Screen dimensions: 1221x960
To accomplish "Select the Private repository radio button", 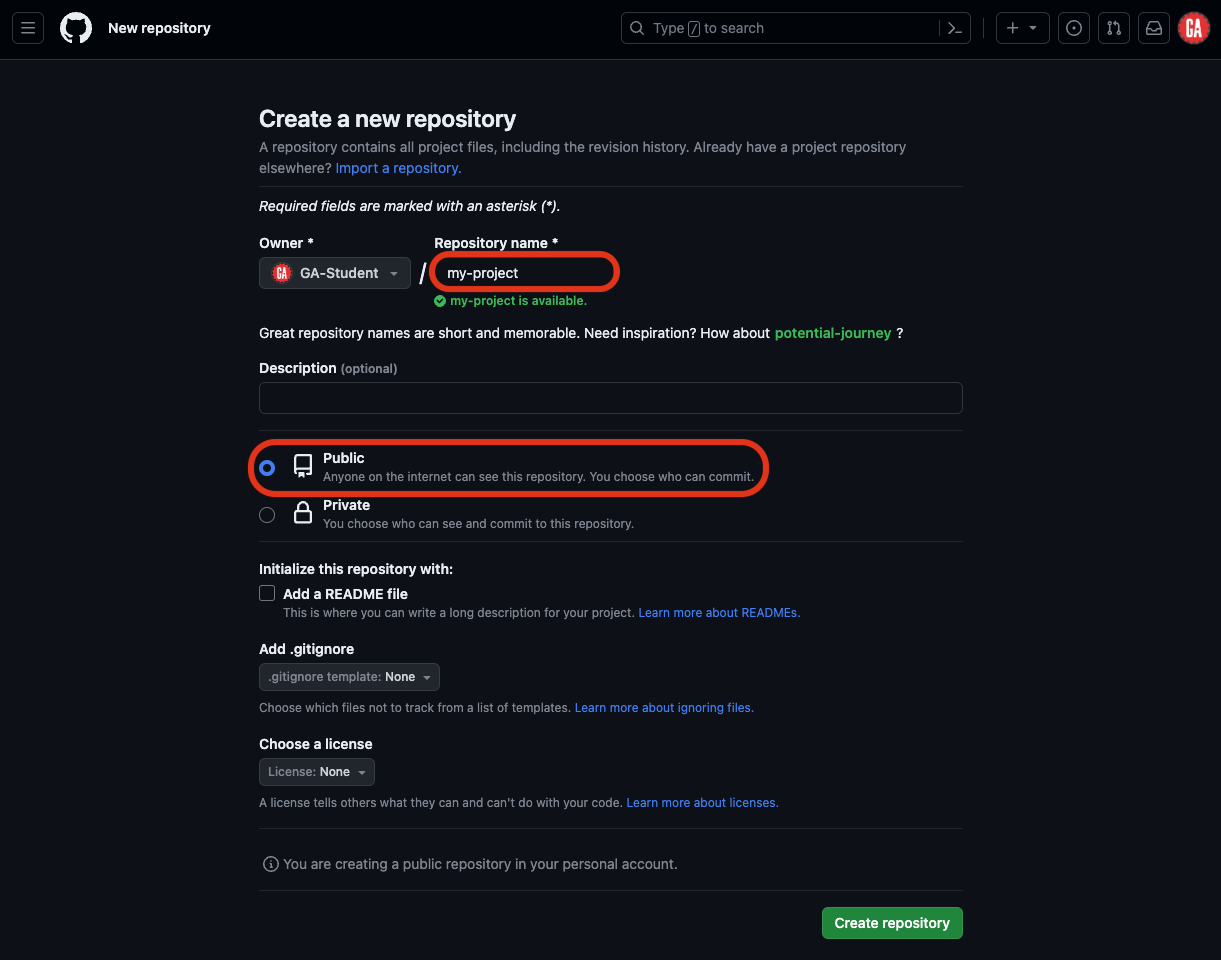I will pyautogui.click(x=267, y=514).
